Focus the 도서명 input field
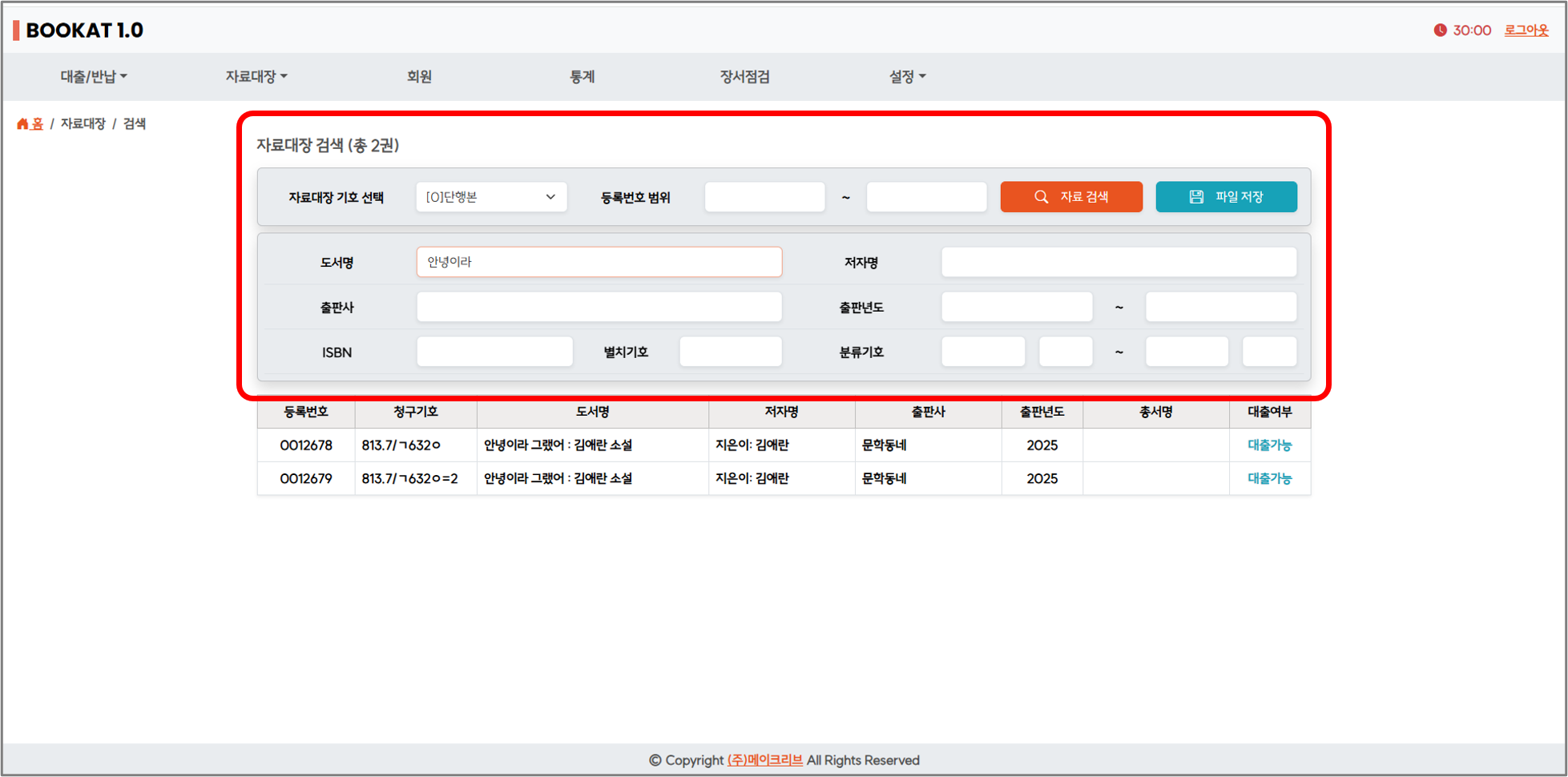Image resolution: width=1568 pixels, height=777 pixels. pos(599,262)
